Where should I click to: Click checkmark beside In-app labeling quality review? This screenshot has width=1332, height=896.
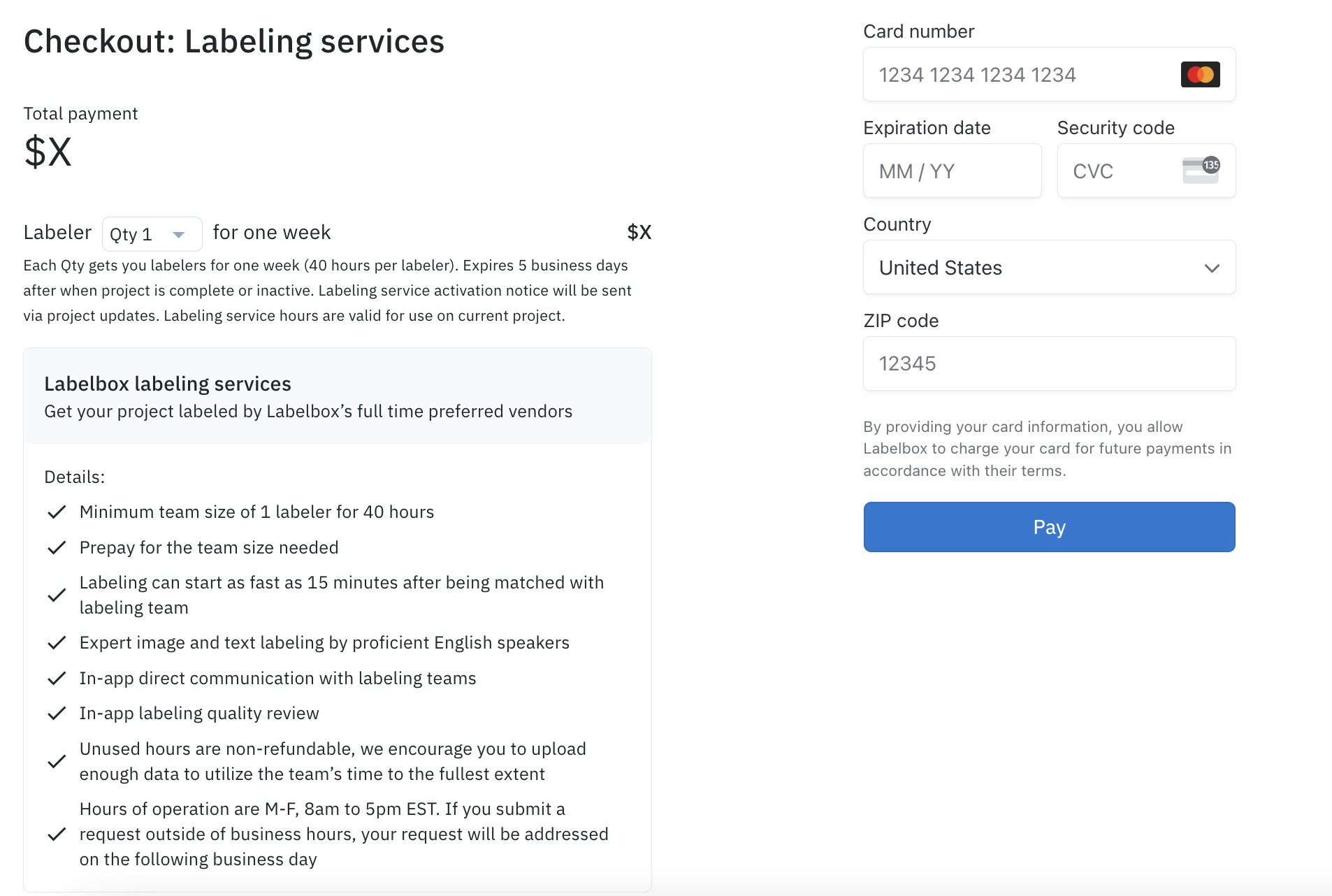(x=57, y=714)
